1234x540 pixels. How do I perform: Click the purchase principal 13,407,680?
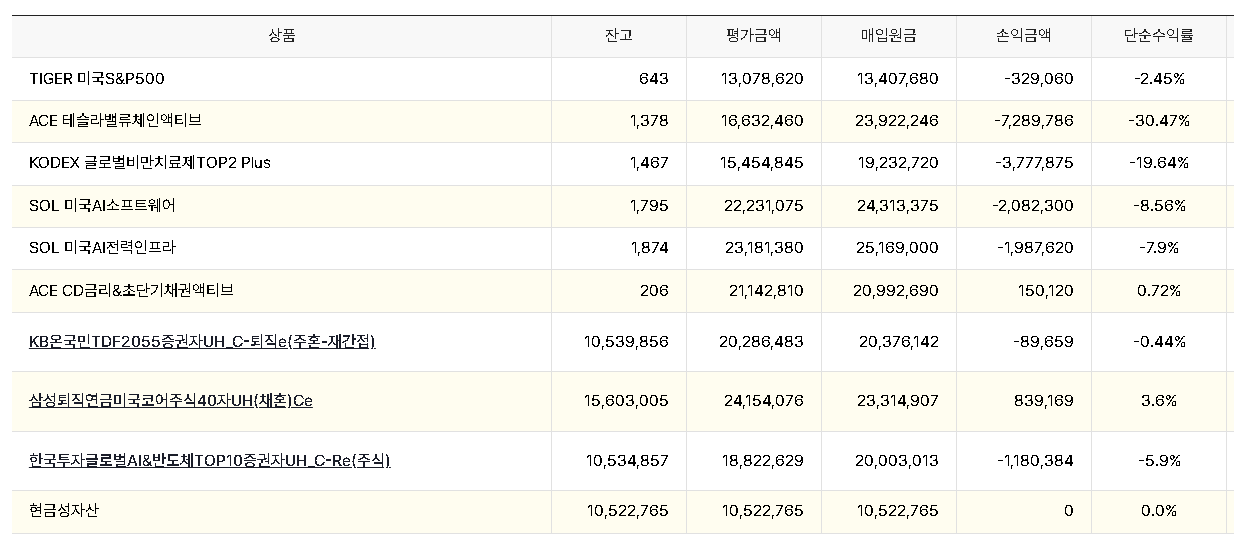pyautogui.click(x=897, y=78)
